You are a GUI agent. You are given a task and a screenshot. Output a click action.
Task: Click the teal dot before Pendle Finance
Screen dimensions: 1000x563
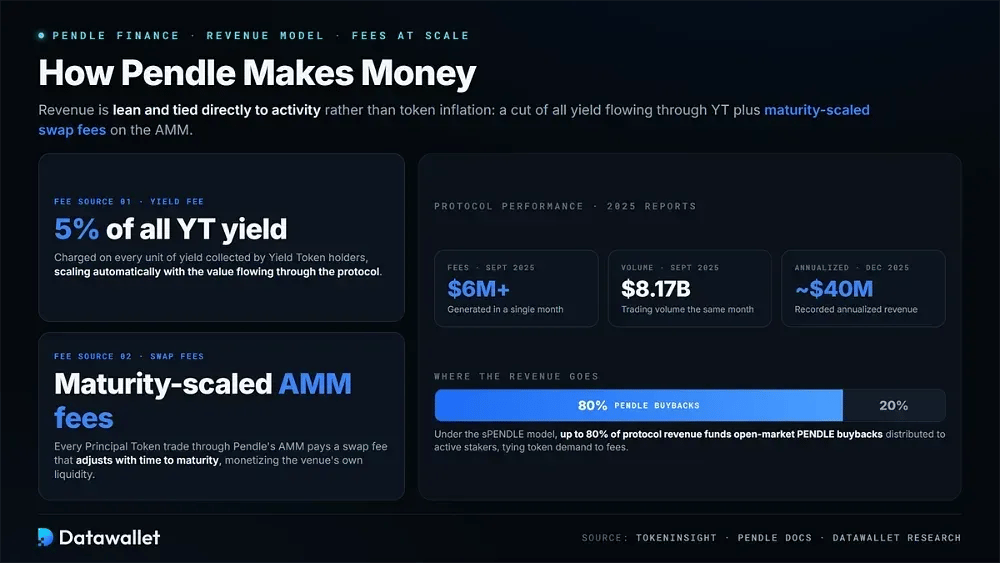coord(41,36)
